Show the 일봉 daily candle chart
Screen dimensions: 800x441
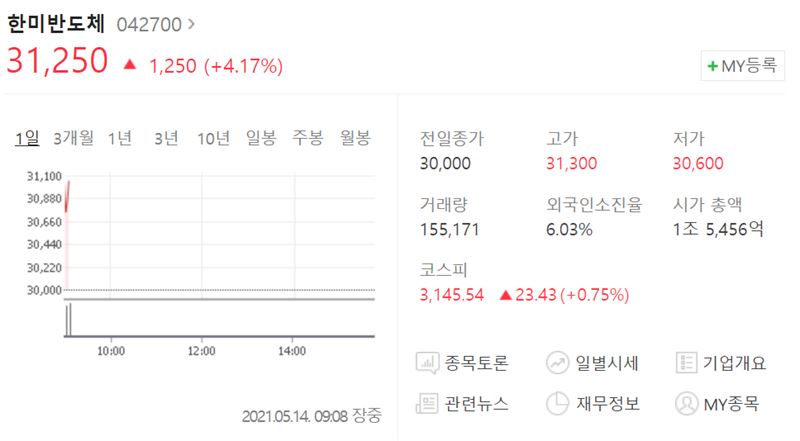(x=261, y=137)
